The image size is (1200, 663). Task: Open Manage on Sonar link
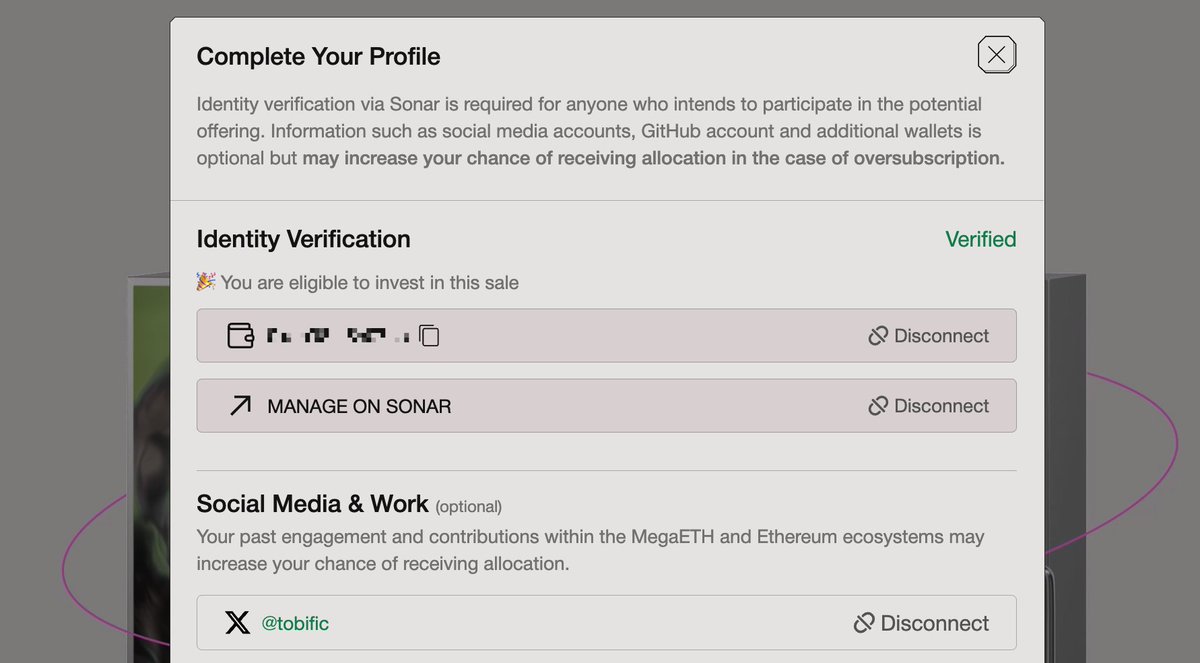(x=359, y=406)
